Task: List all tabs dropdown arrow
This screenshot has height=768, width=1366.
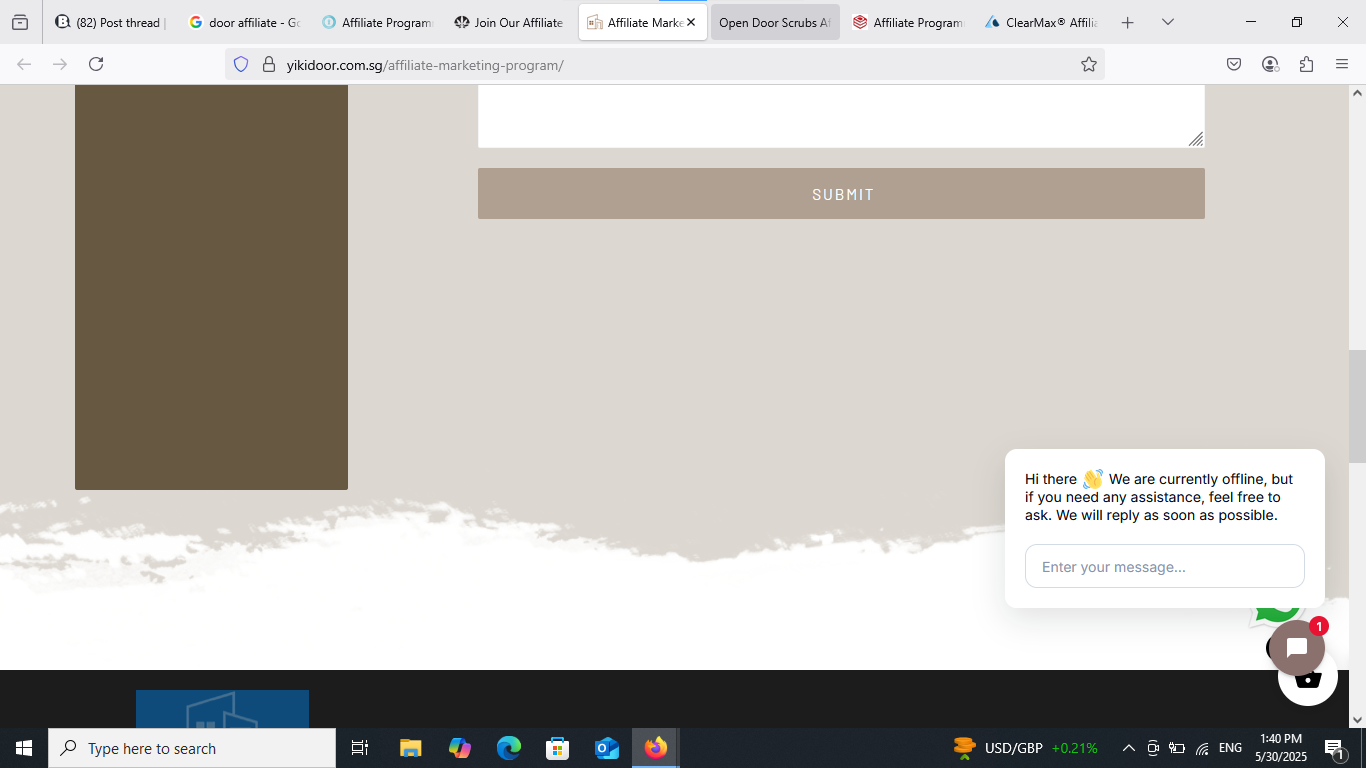Action: 1167,22
